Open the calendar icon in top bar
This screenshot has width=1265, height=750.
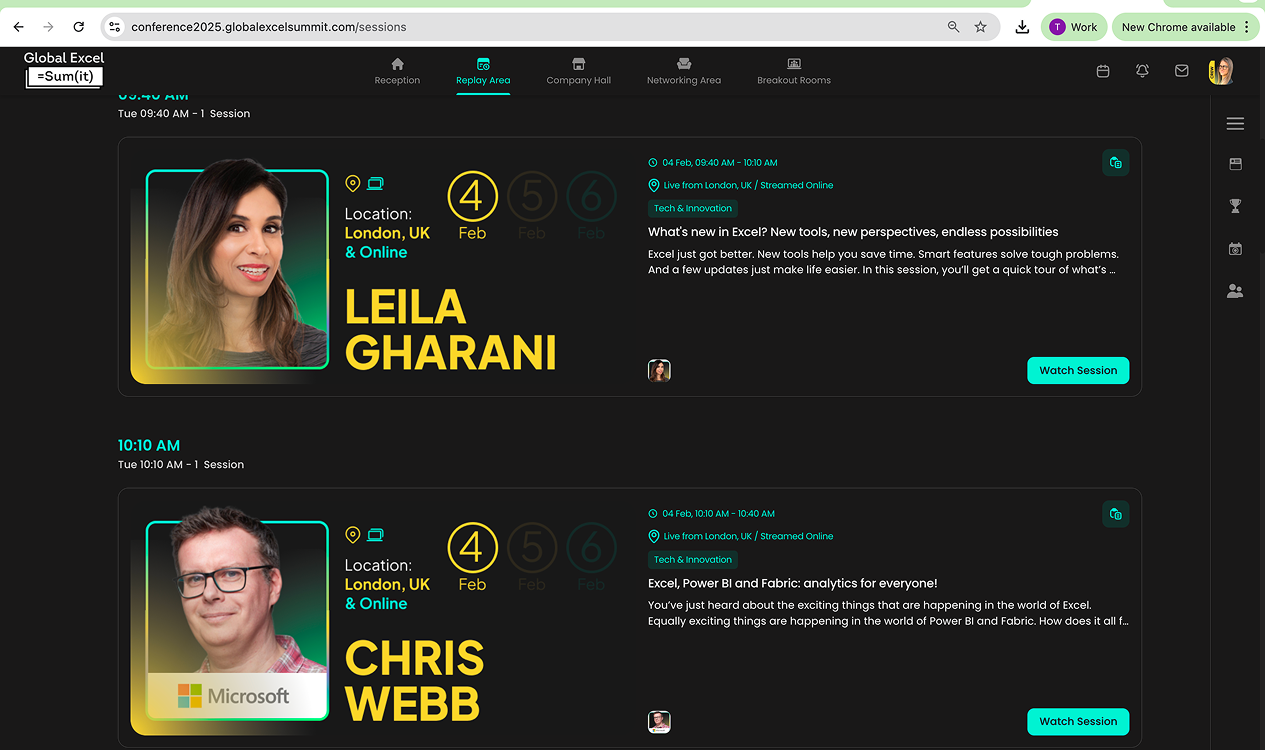1103,71
